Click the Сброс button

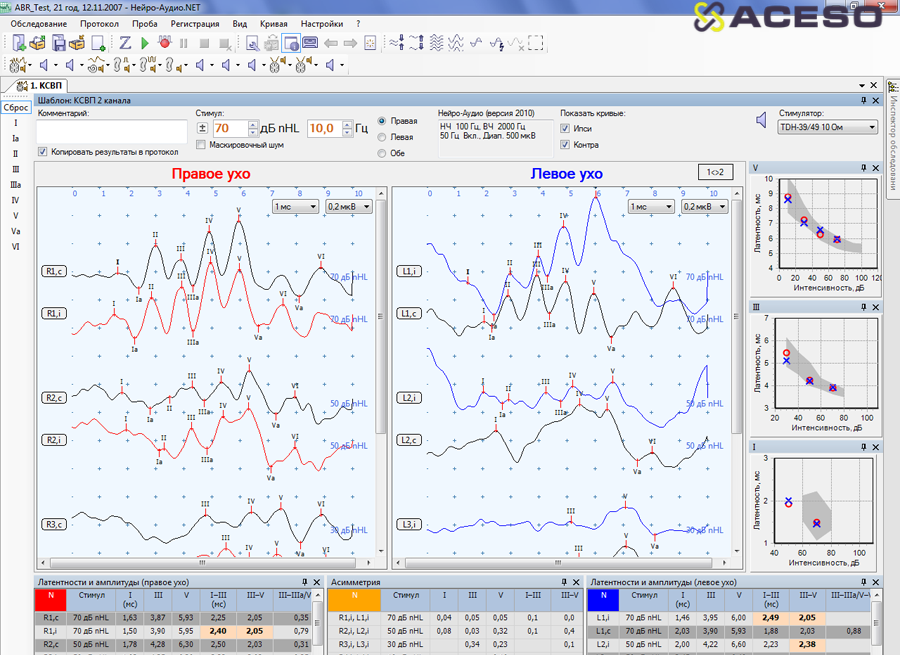(16, 107)
